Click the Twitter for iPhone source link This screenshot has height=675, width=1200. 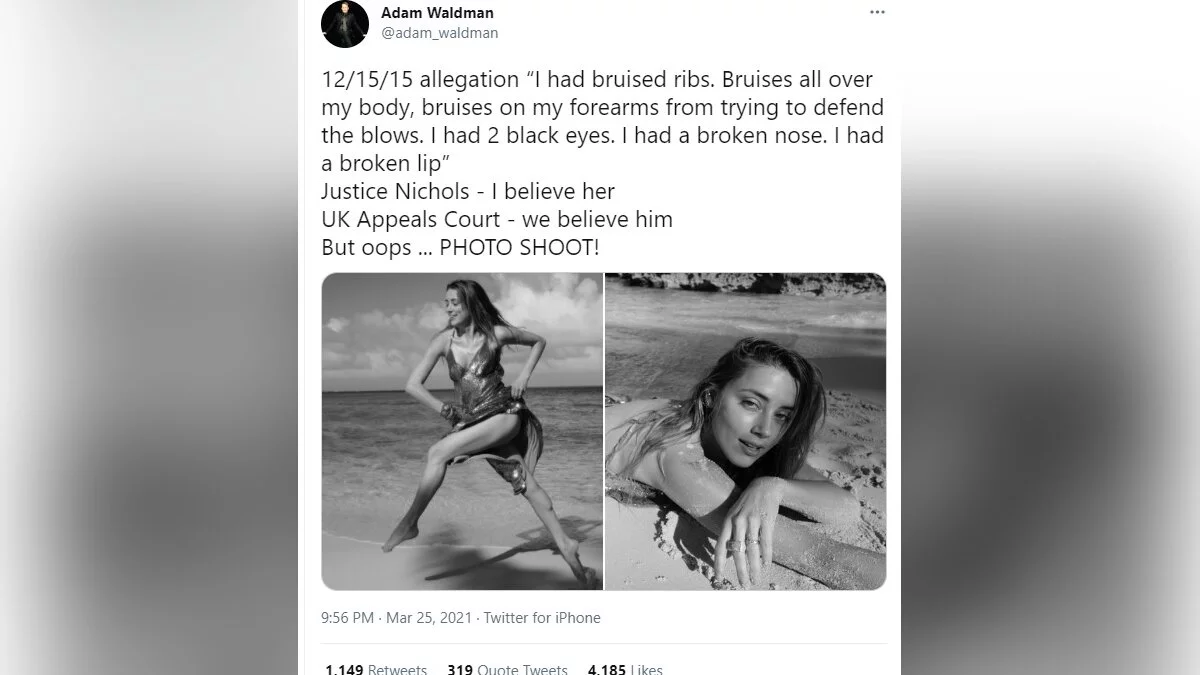(542, 618)
